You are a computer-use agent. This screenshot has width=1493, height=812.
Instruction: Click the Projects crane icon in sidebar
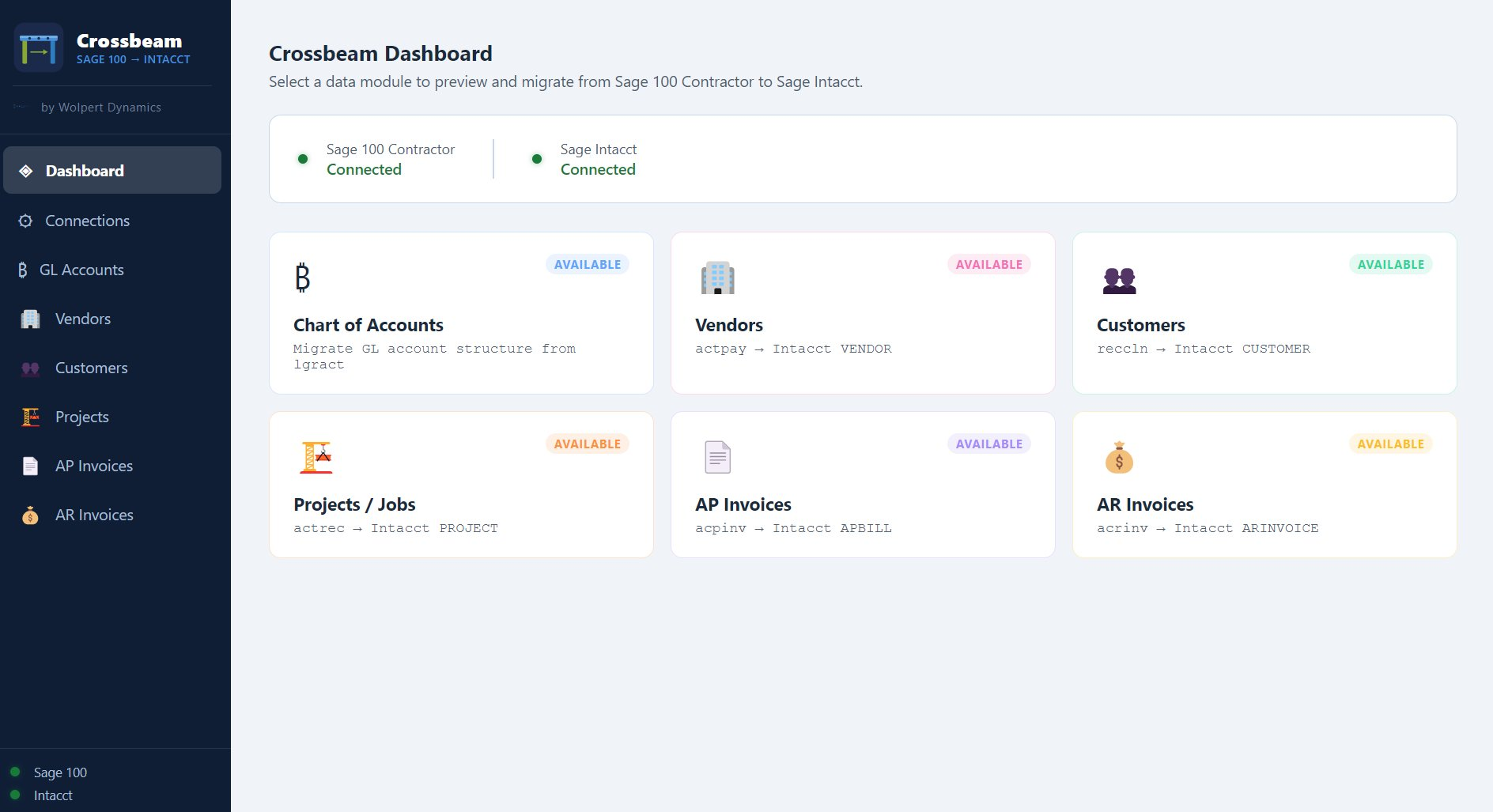pyautogui.click(x=30, y=417)
